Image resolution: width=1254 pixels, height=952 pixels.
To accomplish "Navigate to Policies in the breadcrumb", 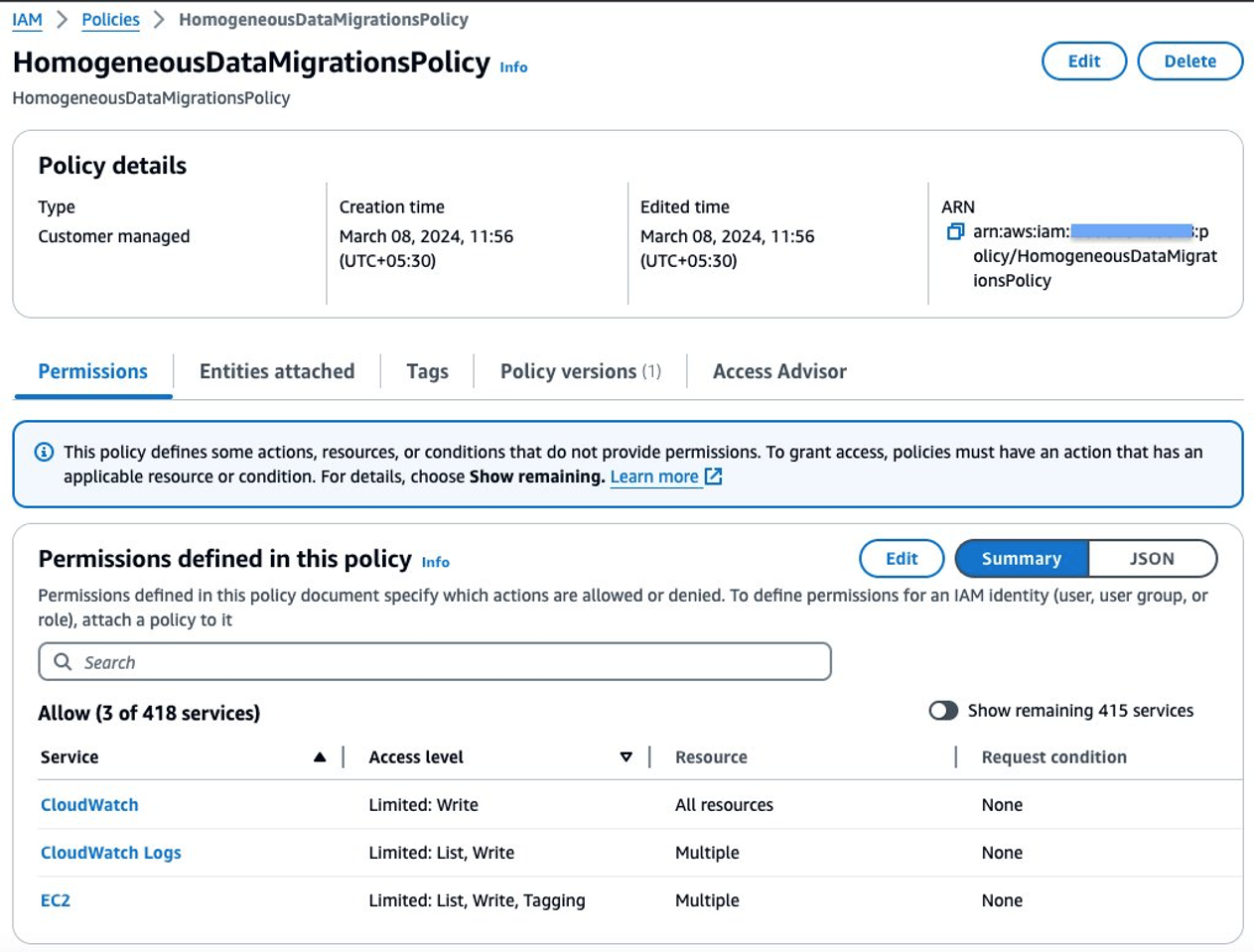I will coord(110,20).
